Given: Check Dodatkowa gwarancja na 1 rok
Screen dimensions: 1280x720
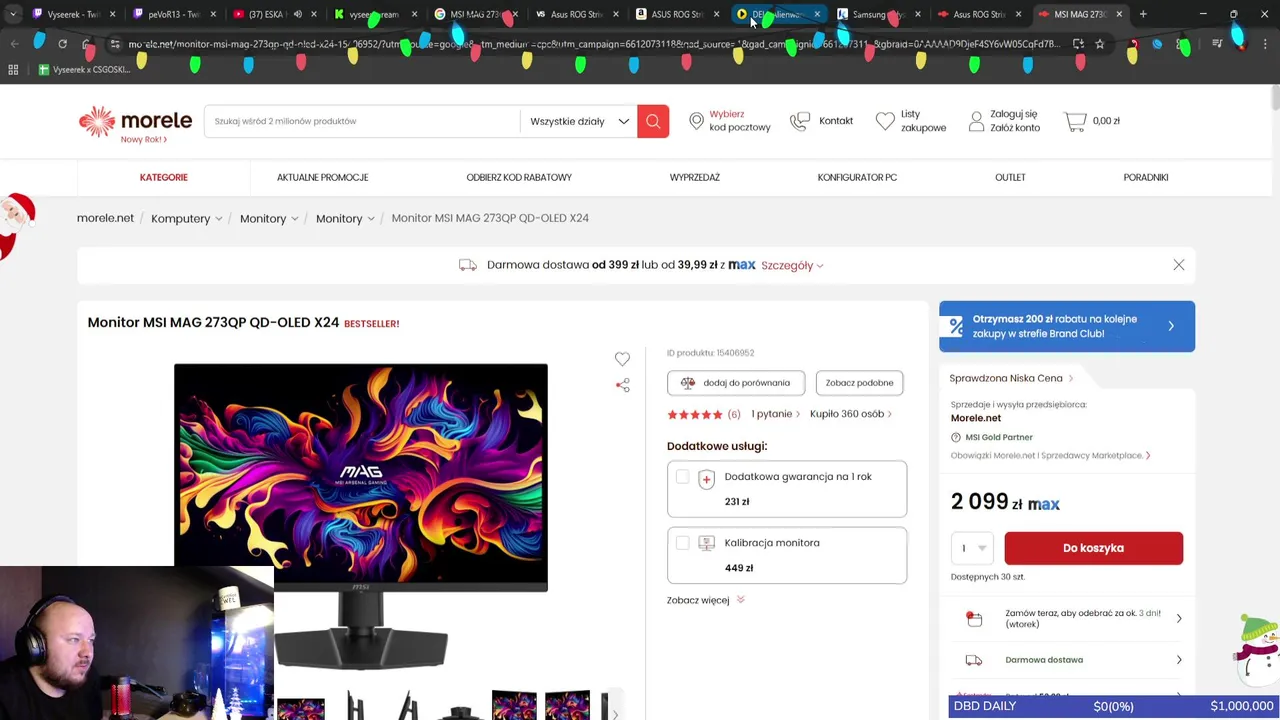Looking at the screenshot, I should 682,477.
